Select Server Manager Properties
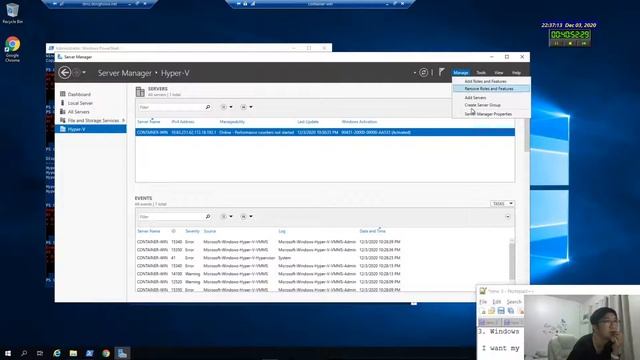The height and width of the screenshot is (360, 640). (491, 114)
